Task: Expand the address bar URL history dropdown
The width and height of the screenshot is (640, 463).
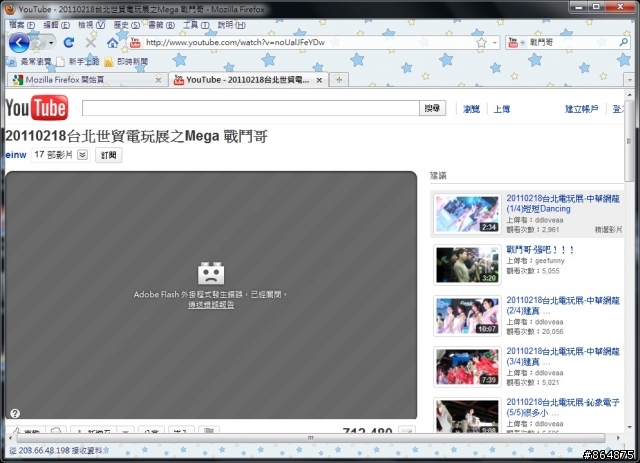Action: point(494,42)
